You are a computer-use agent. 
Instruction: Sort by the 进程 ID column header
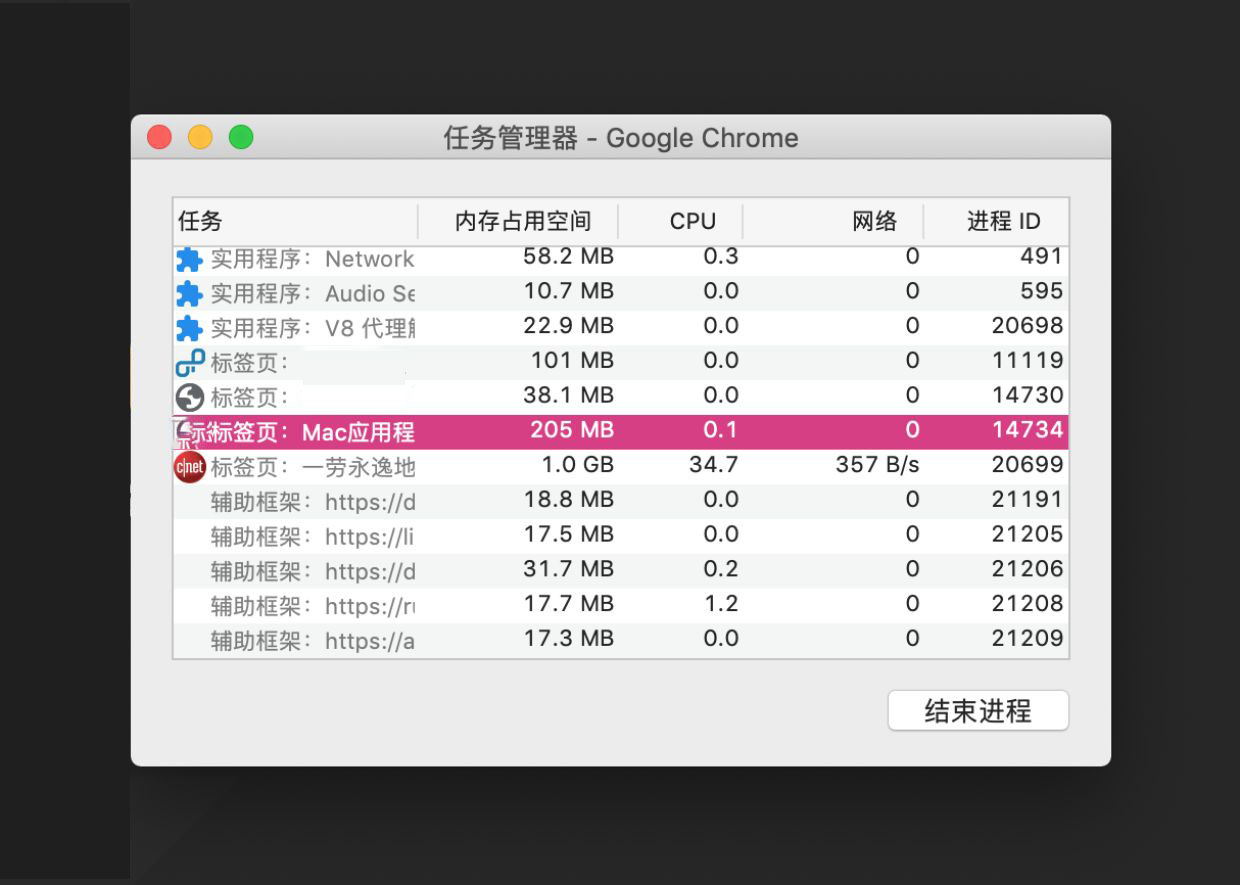point(997,221)
